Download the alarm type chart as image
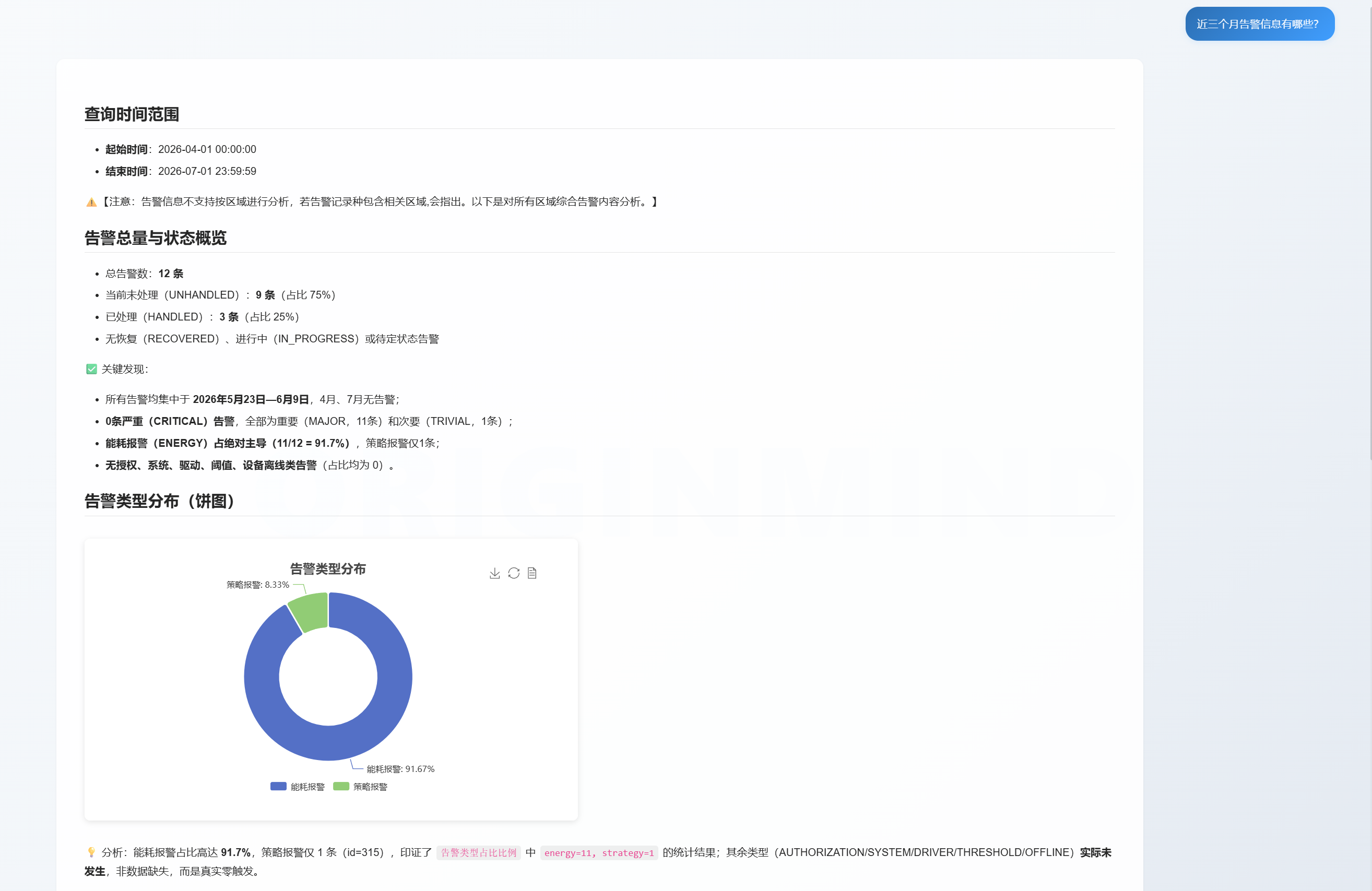 (x=494, y=573)
